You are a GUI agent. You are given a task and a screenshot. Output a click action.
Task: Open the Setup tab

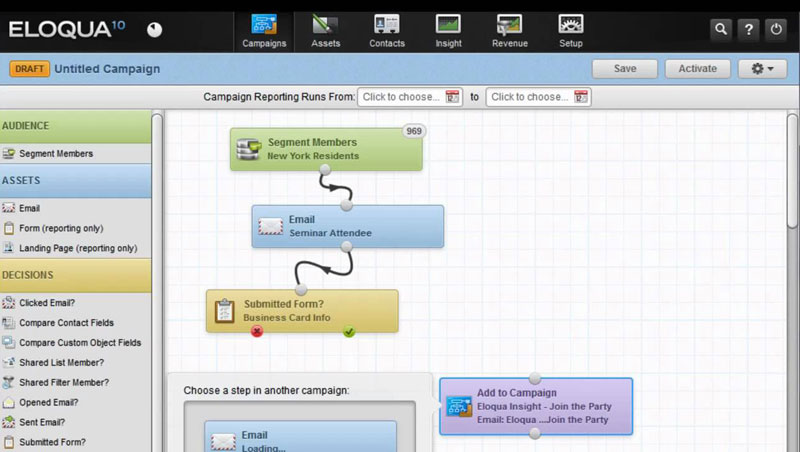coord(570,32)
